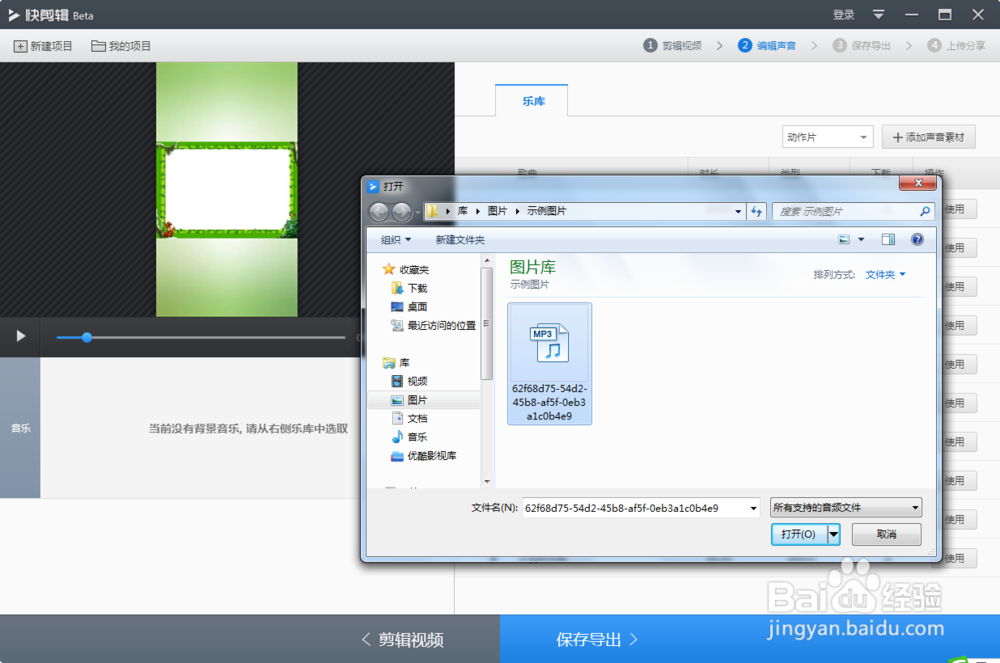The width and height of the screenshot is (1000, 663).
Task: Open the 组织 menu
Action: (396, 240)
